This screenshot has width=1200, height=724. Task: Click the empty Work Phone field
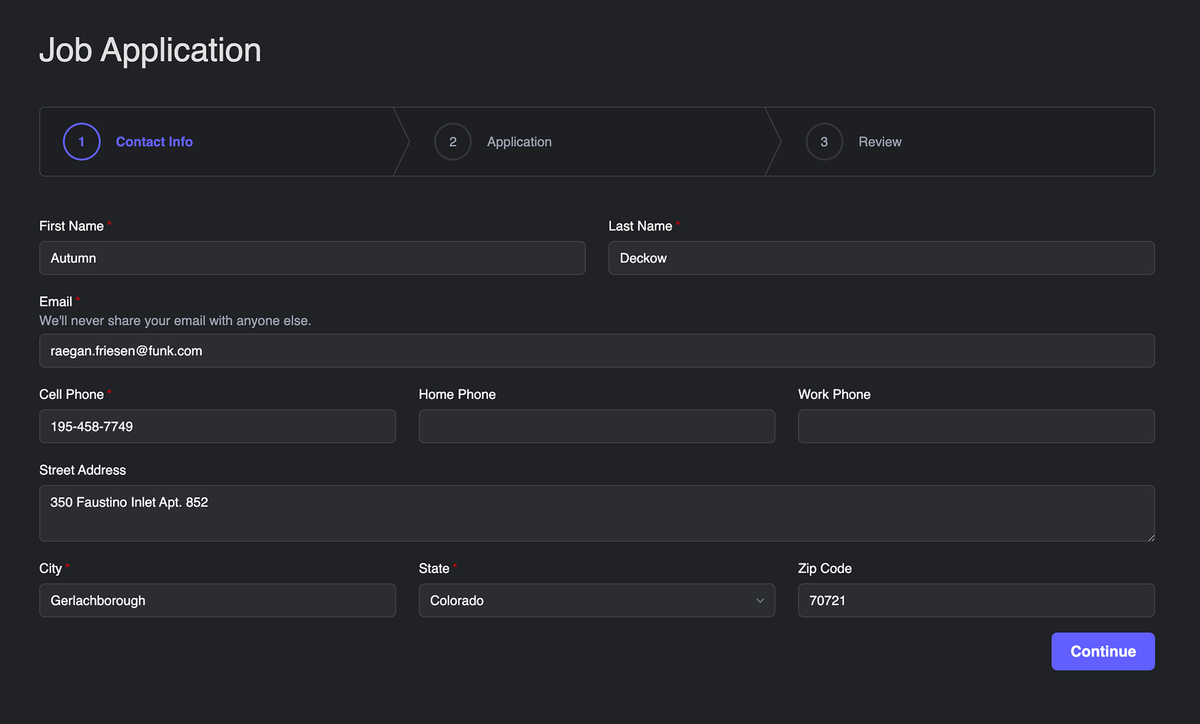976,426
